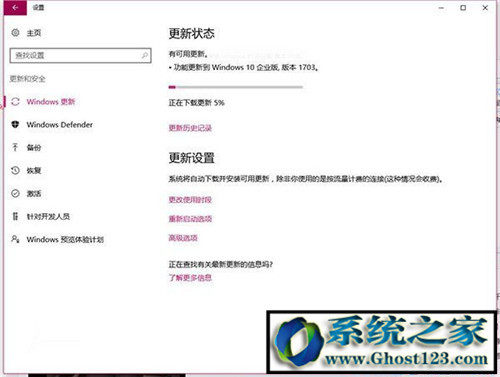This screenshot has width=500, height=377.
Task: Go to 恢复 recovery section
Action: coord(34,171)
